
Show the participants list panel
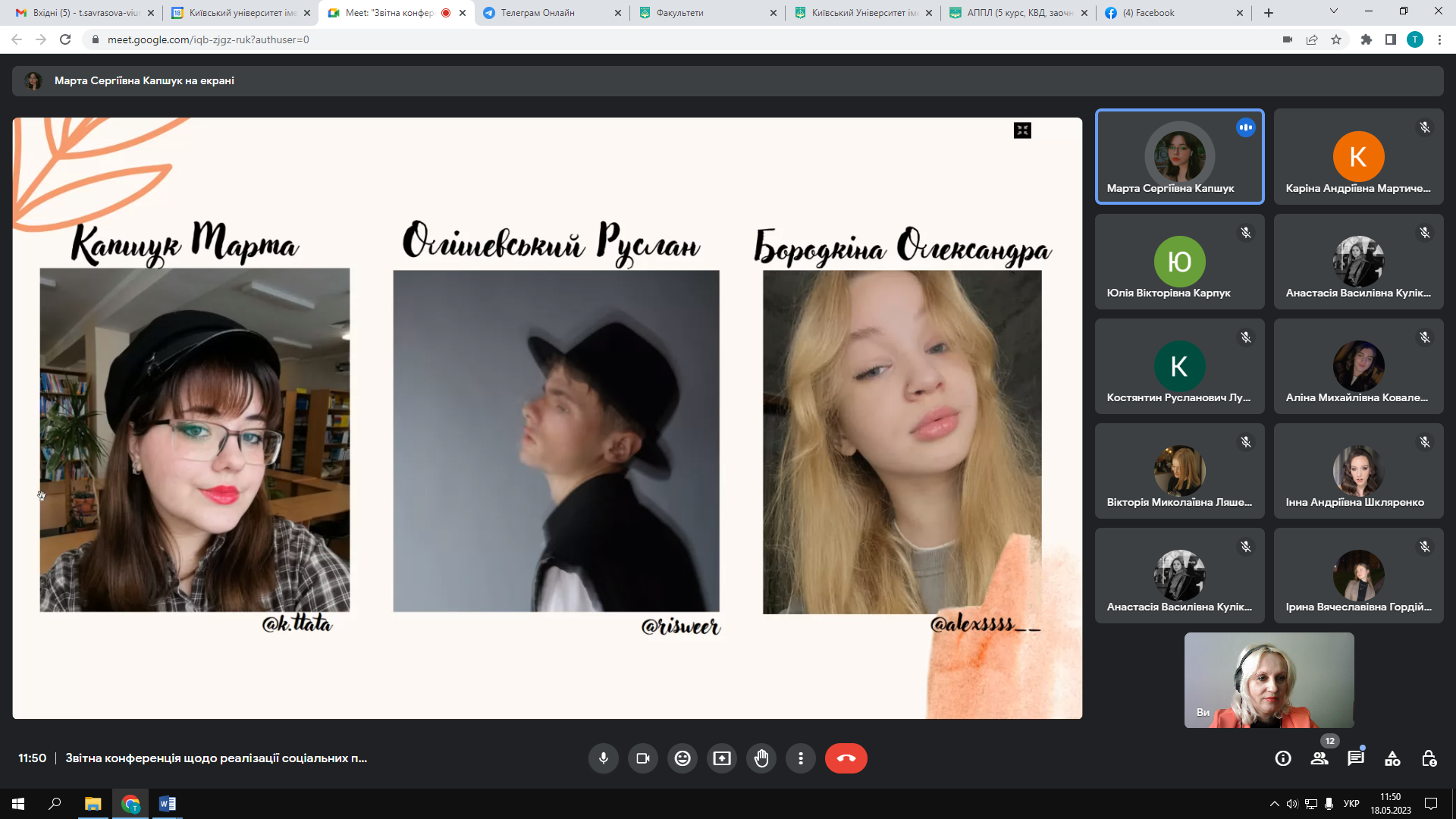[x=1319, y=758]
